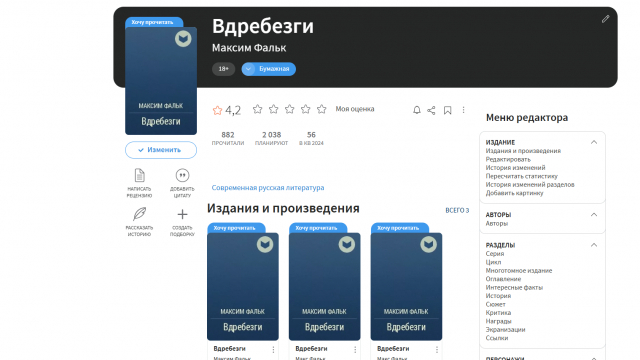Collapse the ИЗДАНИЕ section chevron
This screenshot has width=640, height=360.
(594, 142)
